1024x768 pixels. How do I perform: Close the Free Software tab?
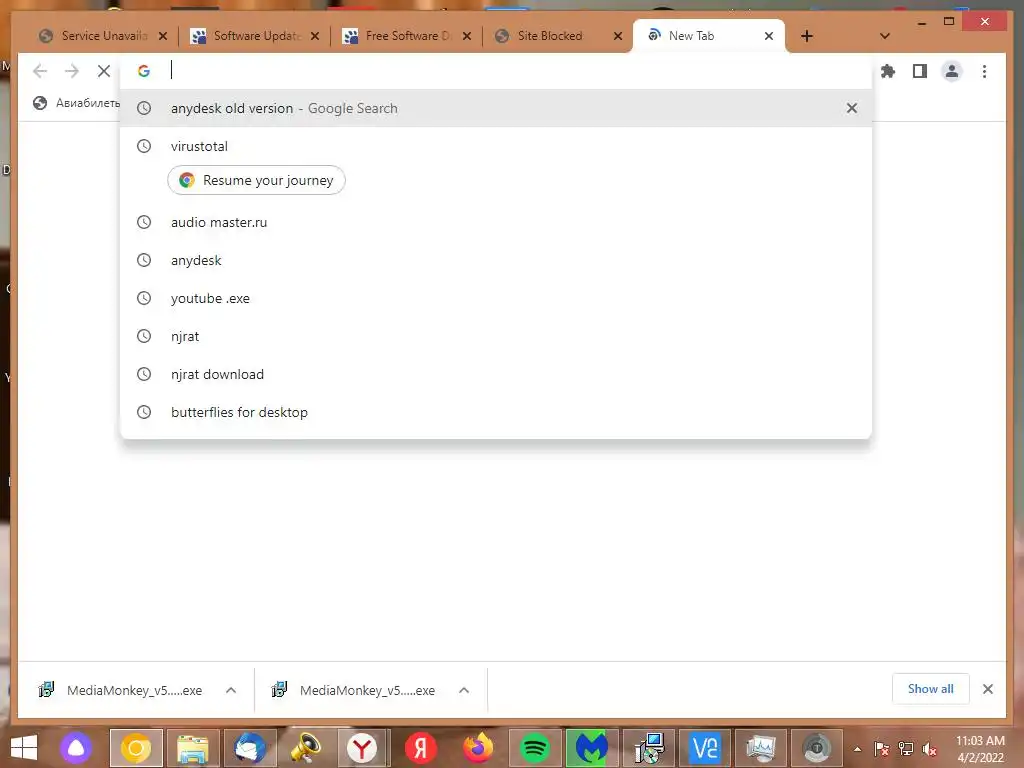pyautogui.click(x=467, y=36)
